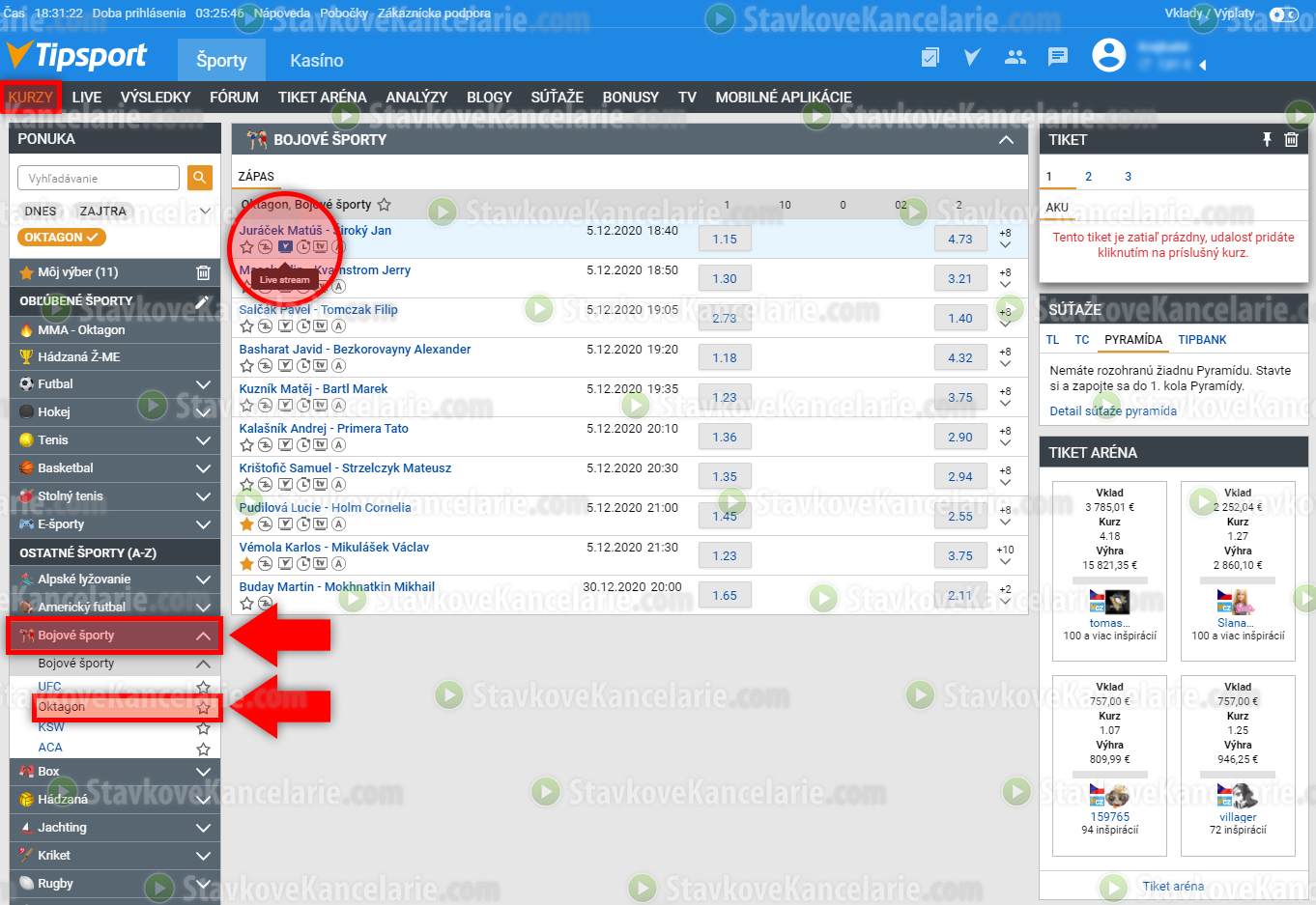Expand the Tenis sport category
This screenshot has width=1316, height=905.
pos(203,440)
